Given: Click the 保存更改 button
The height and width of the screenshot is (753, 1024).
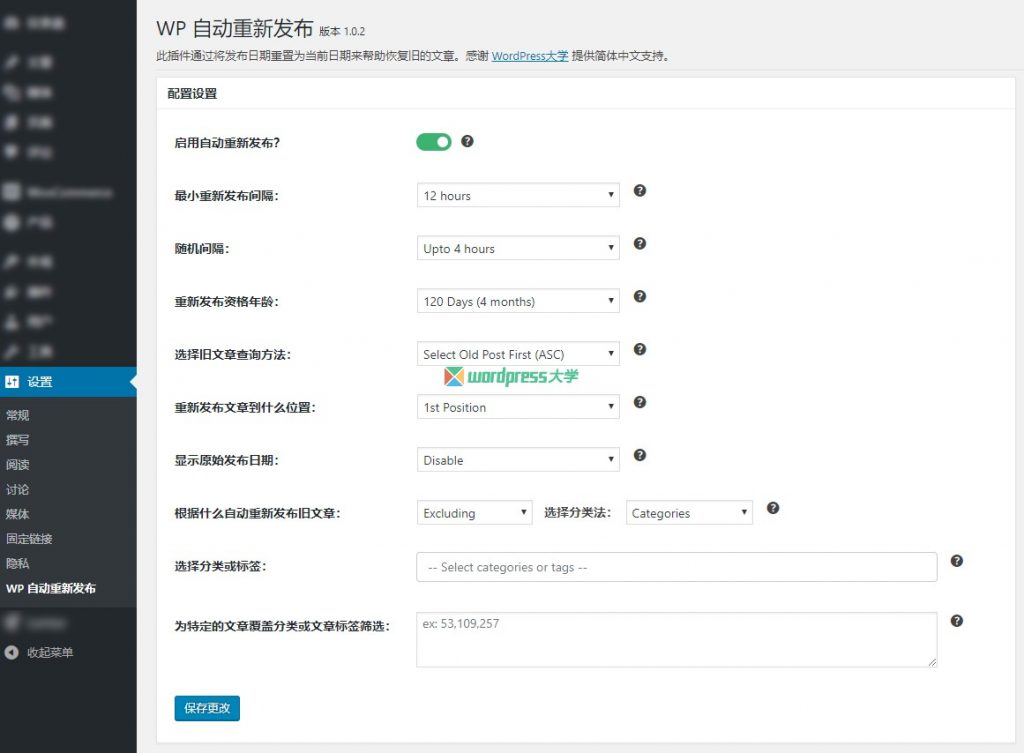Looking at the screenshot, I should click(207, 708).
